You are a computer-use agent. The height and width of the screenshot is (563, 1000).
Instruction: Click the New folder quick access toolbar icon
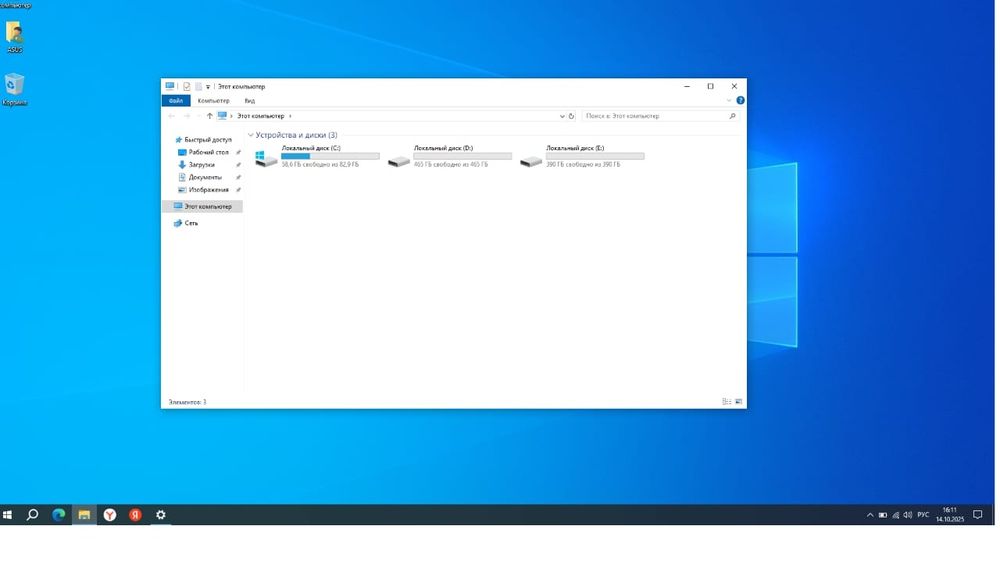coord(198,87)
